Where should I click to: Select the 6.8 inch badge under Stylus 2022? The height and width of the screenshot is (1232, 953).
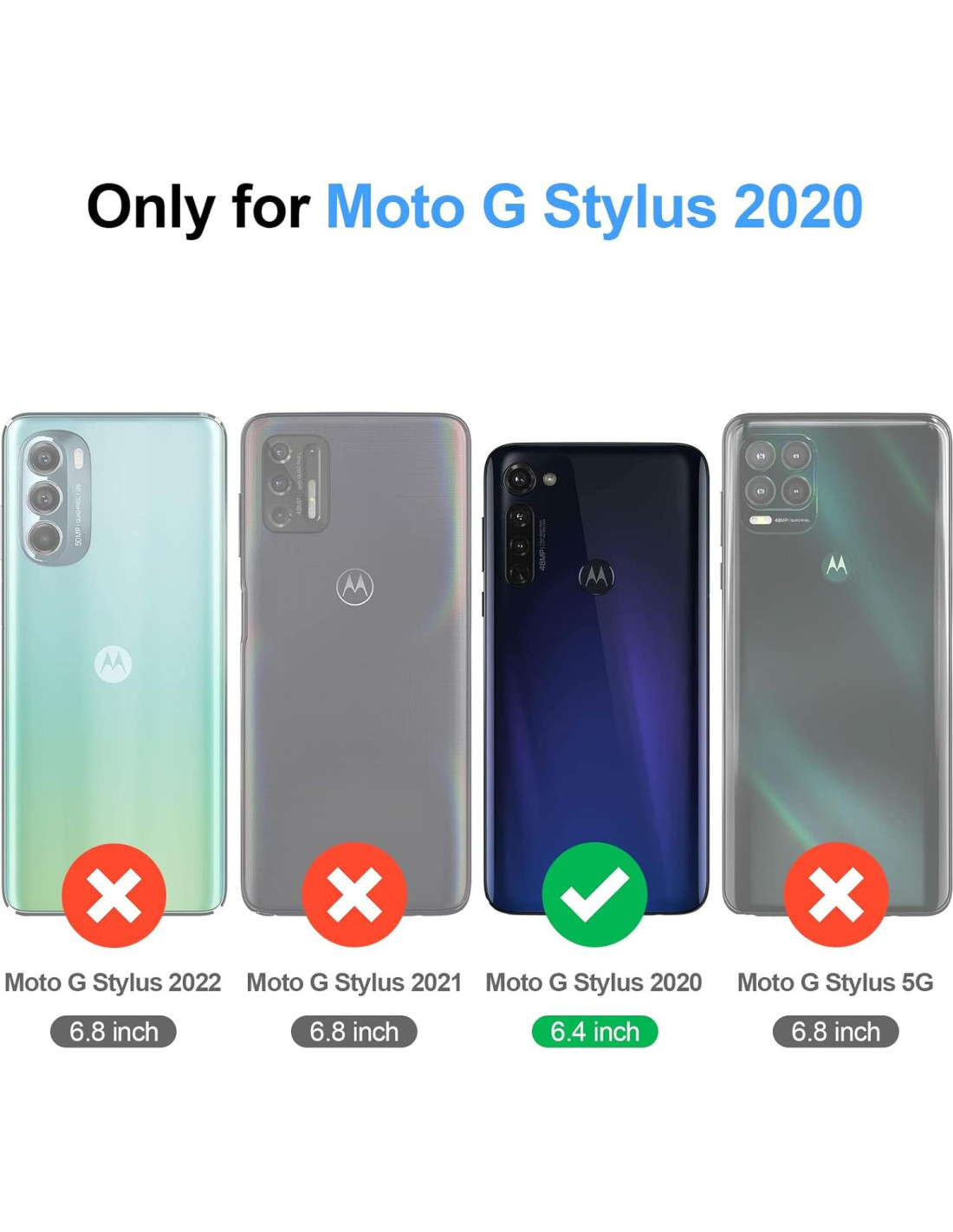tap(113, 1032)
